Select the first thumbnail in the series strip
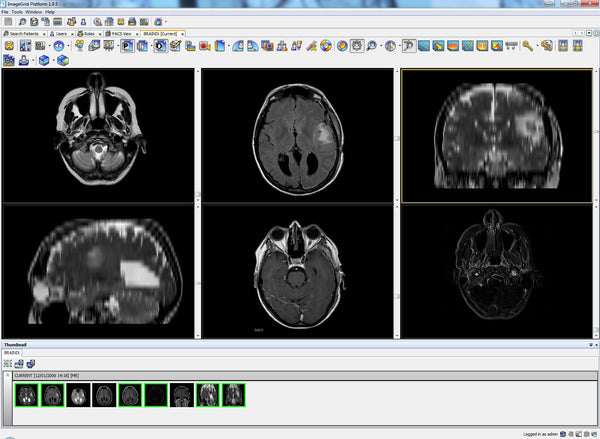 click(27, 394)
